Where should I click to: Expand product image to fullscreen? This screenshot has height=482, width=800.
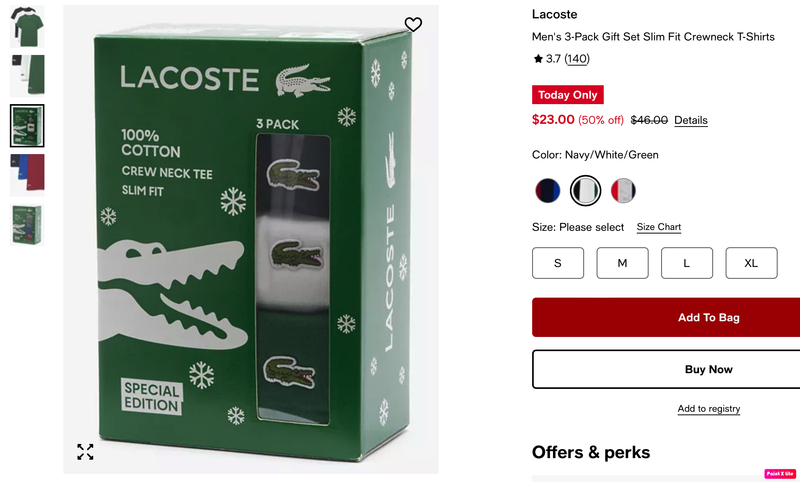click(85, 451)
